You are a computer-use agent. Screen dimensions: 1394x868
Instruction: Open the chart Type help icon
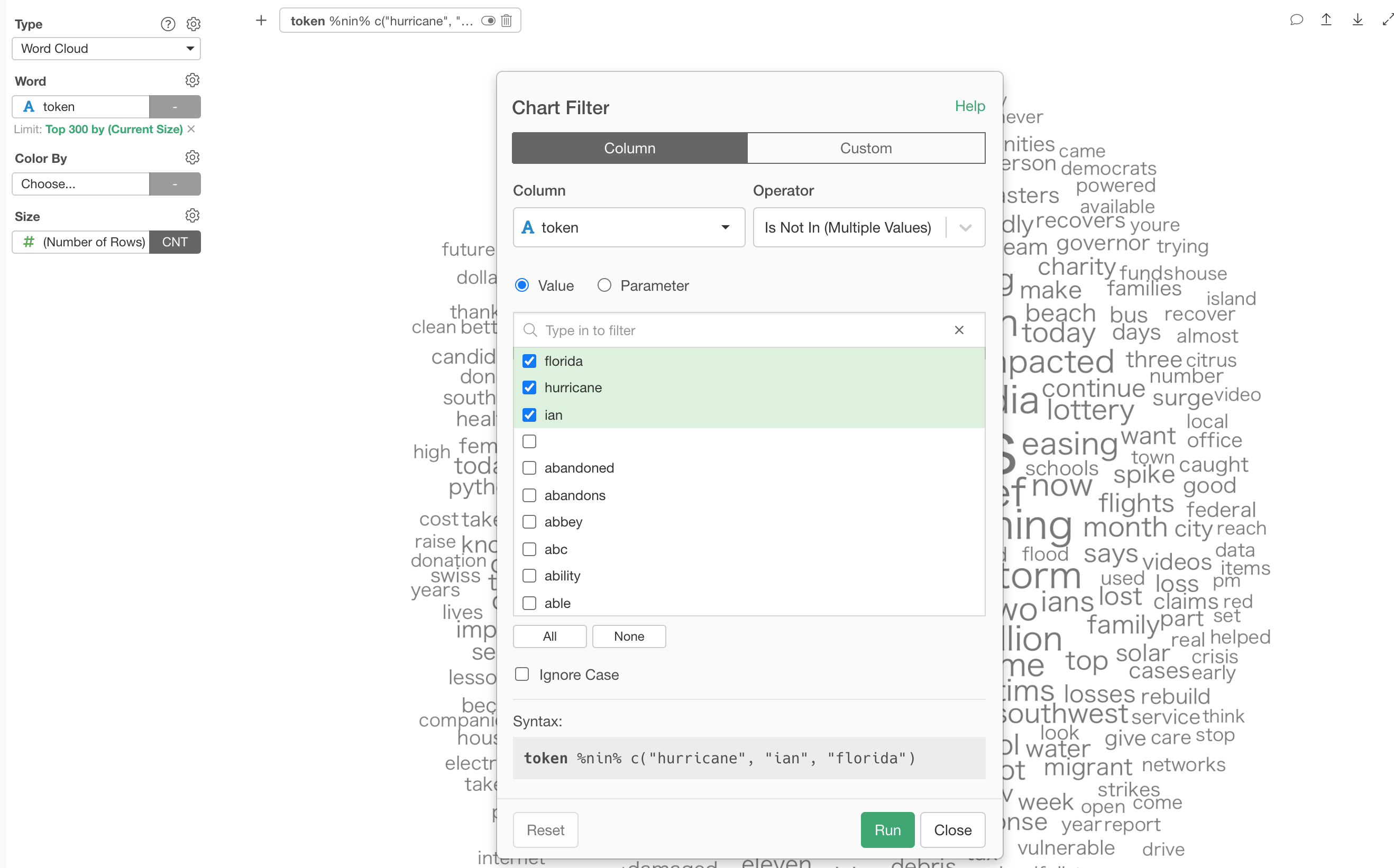point(168,24)
